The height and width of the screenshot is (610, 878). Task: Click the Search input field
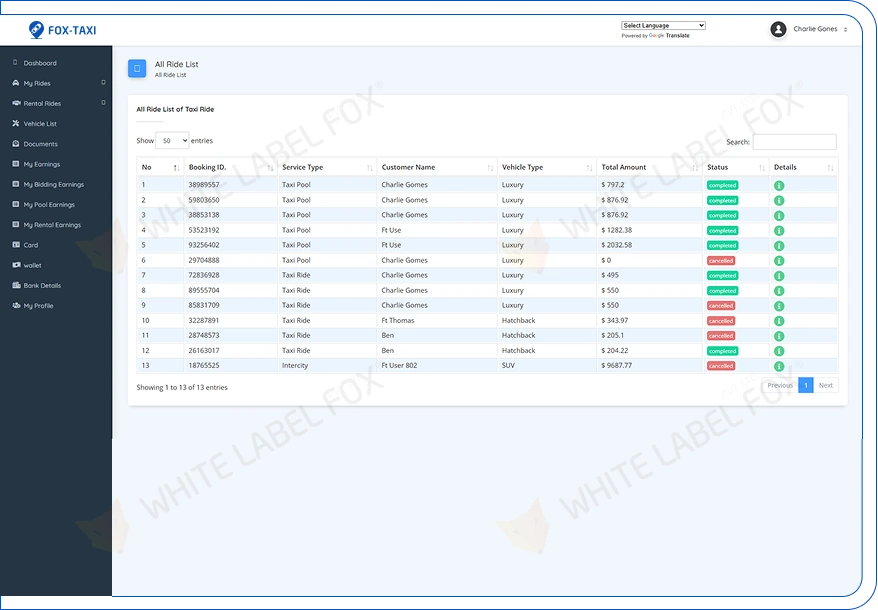(x=795, y=142)
